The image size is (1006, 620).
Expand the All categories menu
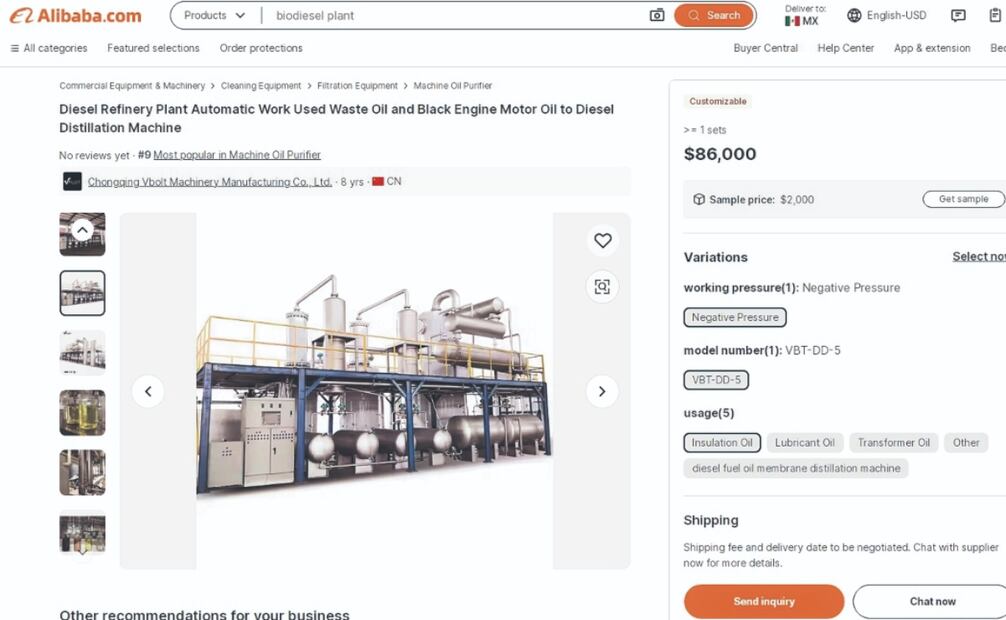point(48,48)
